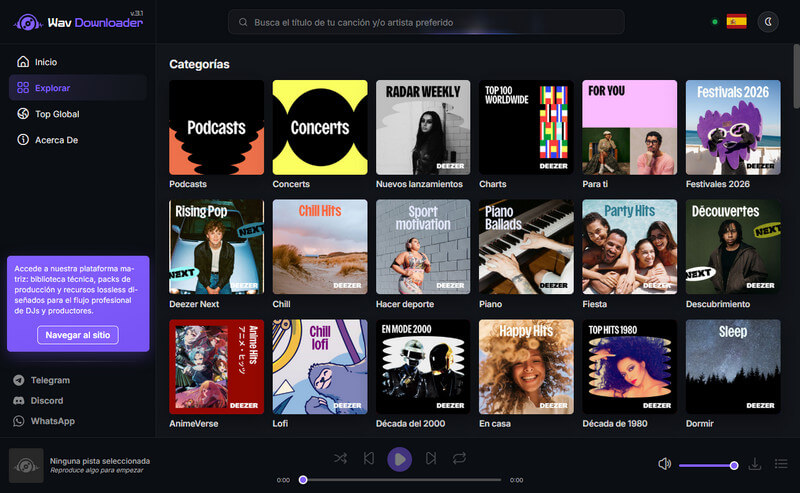Viewport: 800px width, 493px height.
Task: Open the AnimeVerse category
Action: 216,367
